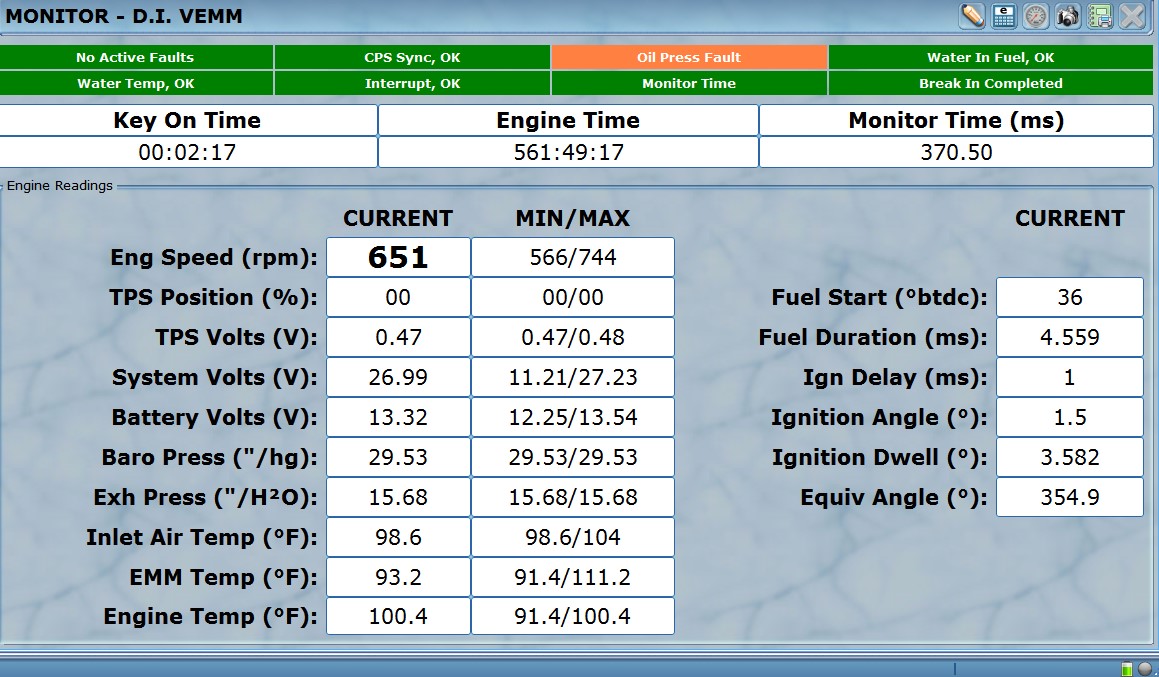
Task: Click the green battery icon in status bar
Action: (x=1127, y=669)
